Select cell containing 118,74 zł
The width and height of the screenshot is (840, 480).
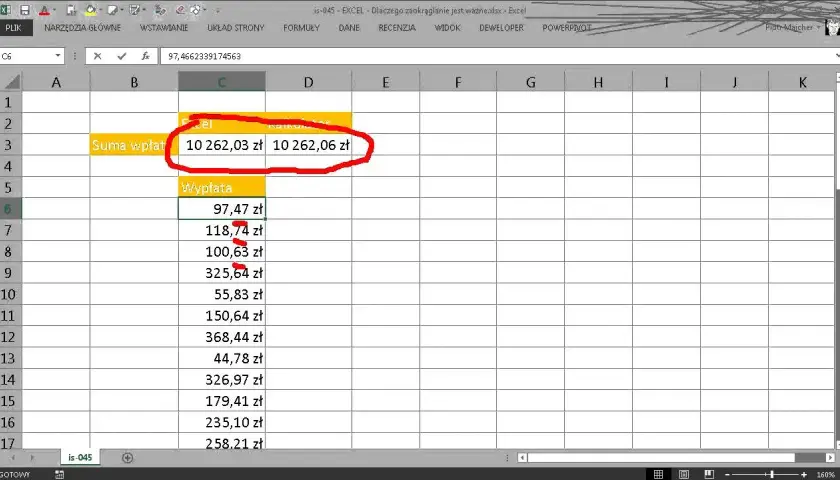pyautogui.click(x=222, y=230)
